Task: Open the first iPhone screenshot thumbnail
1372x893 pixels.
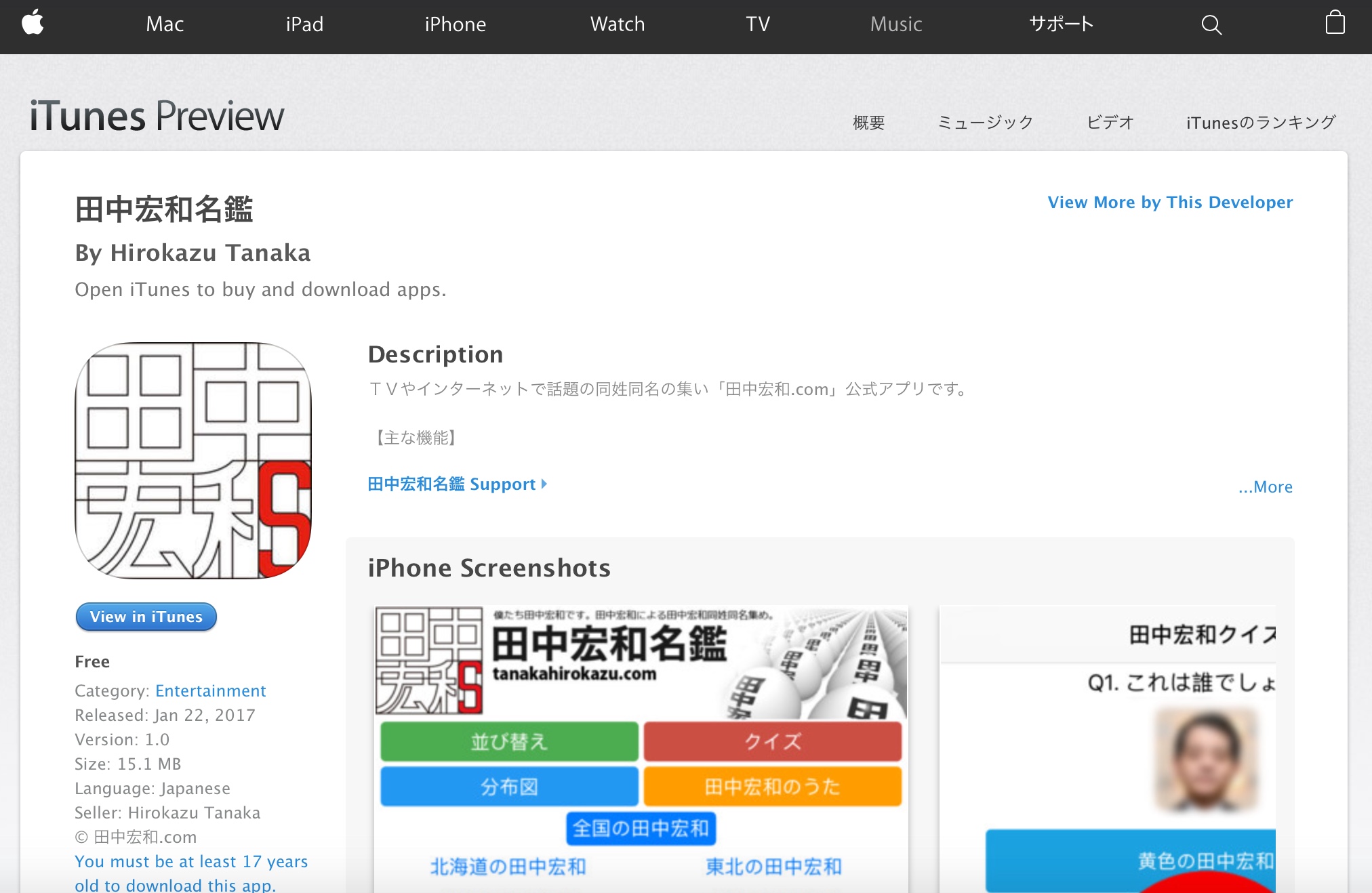Action: click(x=641, y=749)
